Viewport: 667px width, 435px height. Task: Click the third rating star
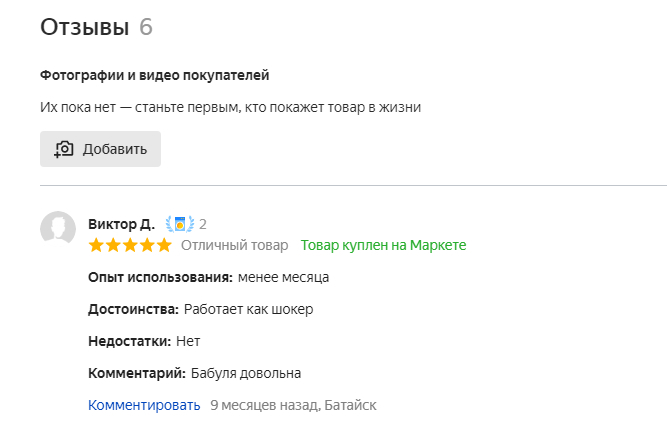tap(130, 245)
